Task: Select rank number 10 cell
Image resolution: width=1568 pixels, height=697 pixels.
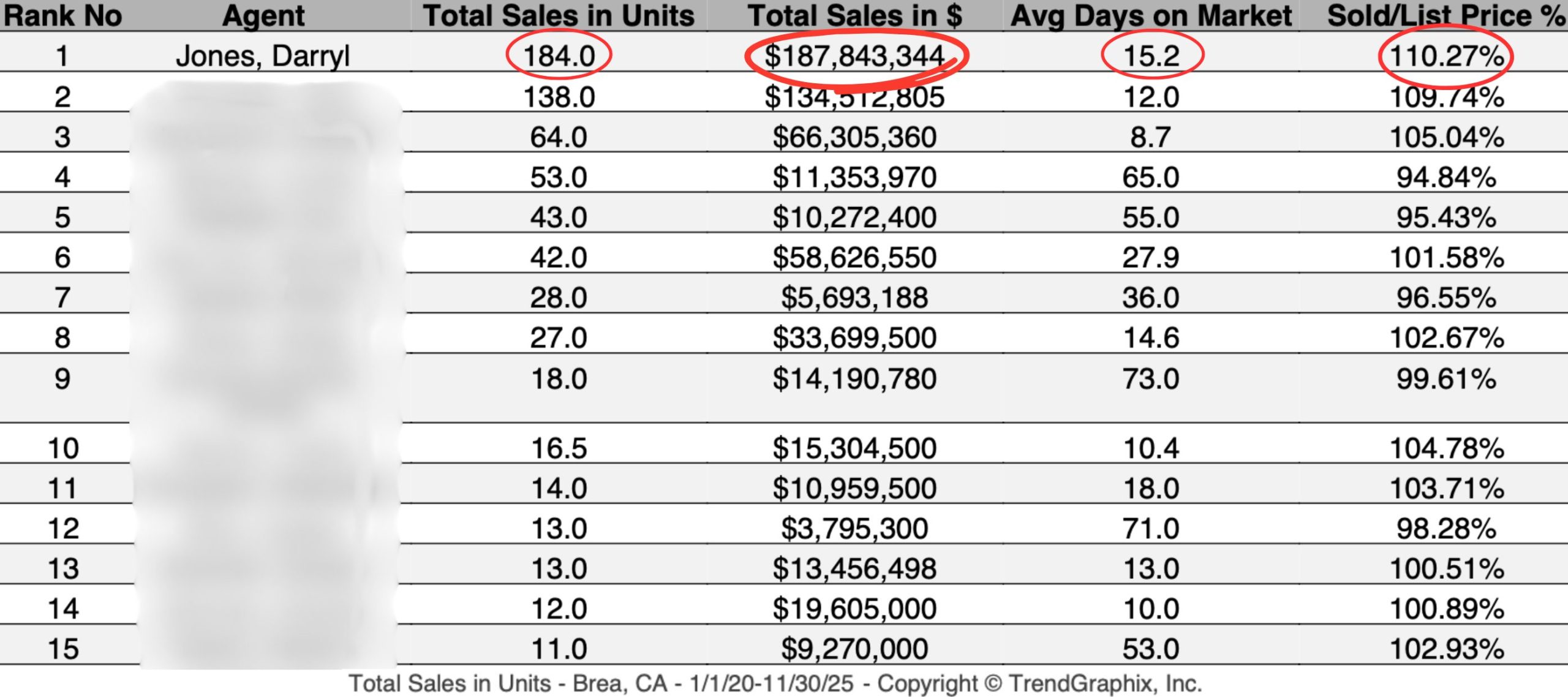Action: [x=63, y=448]
